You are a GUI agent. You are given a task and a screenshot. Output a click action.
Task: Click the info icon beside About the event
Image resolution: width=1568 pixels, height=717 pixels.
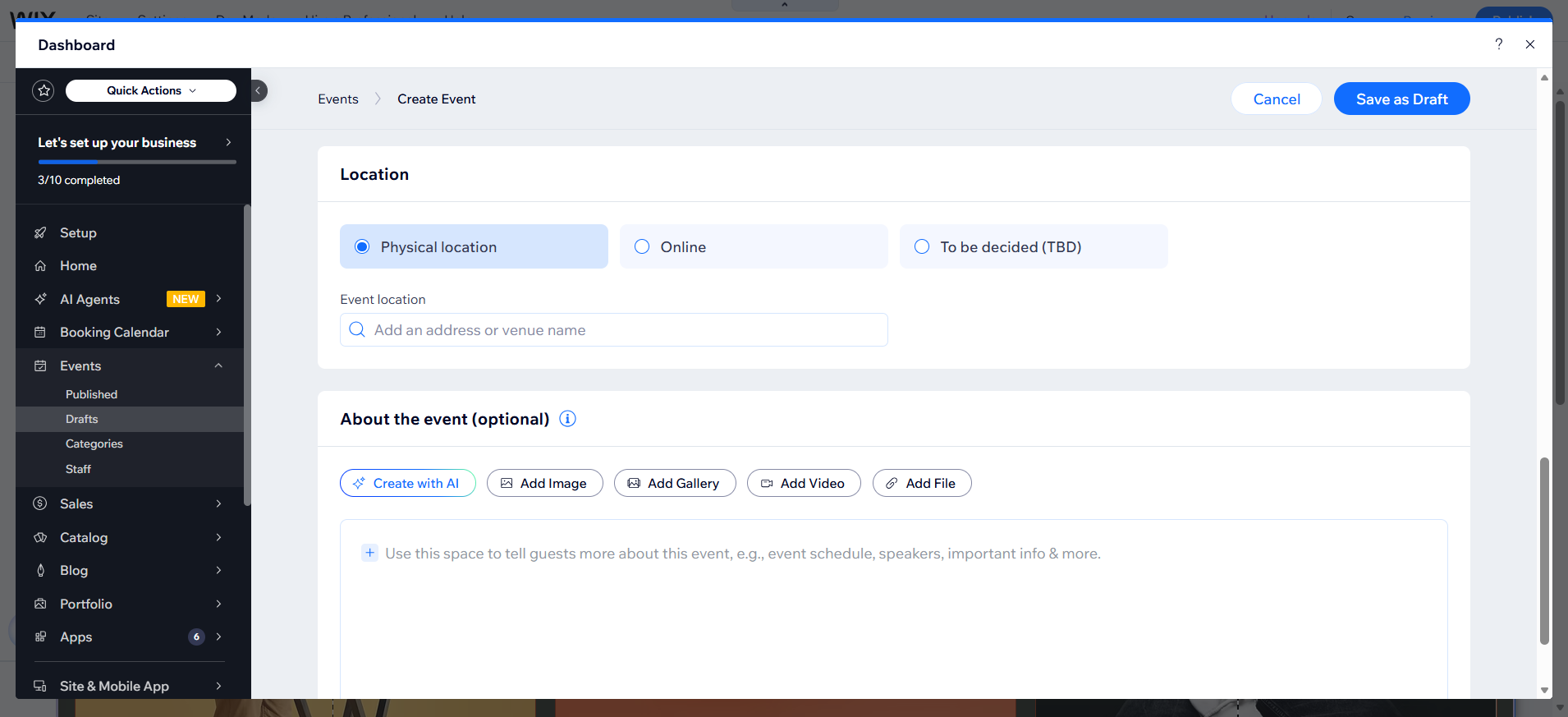(567, 419)
